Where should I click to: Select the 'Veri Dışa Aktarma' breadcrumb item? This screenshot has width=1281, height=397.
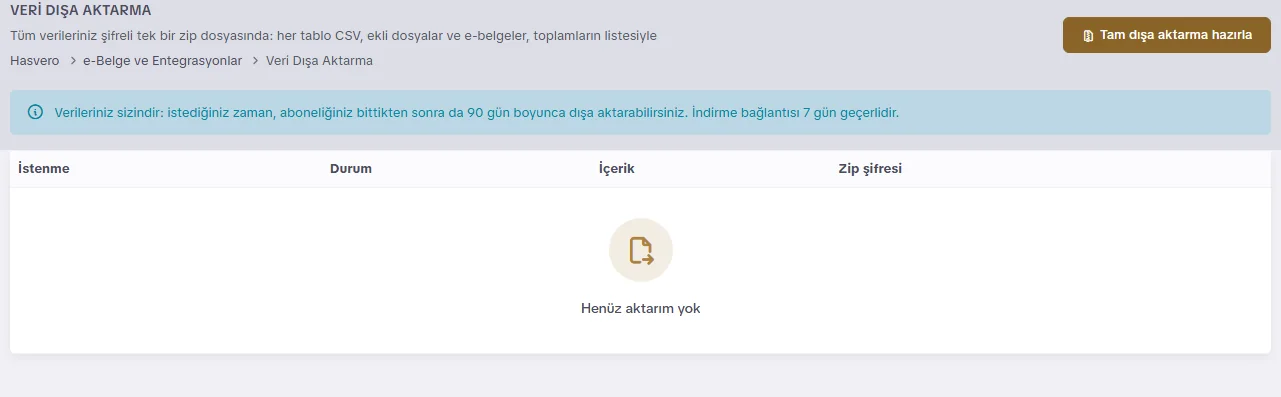click(320, 61)
